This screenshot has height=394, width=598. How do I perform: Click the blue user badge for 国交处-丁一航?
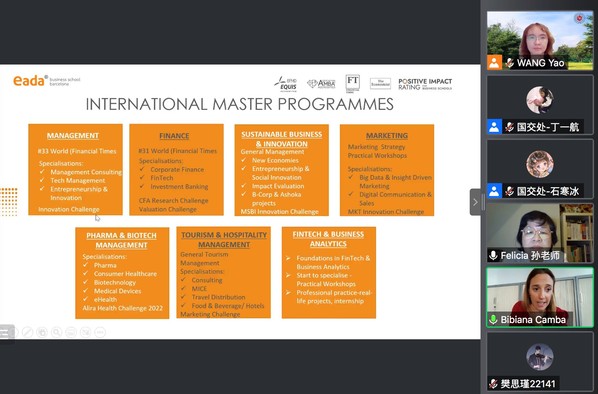(494, 127)
